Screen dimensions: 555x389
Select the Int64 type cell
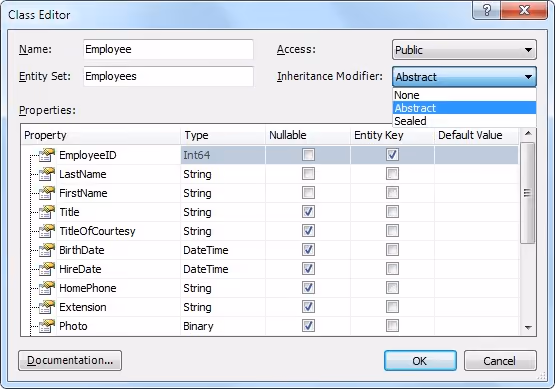(x=223, y=155)
